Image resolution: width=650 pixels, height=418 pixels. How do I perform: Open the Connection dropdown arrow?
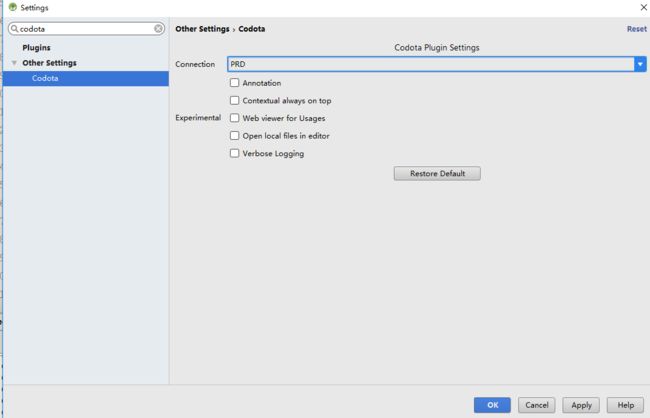click(x=640, y=64)
